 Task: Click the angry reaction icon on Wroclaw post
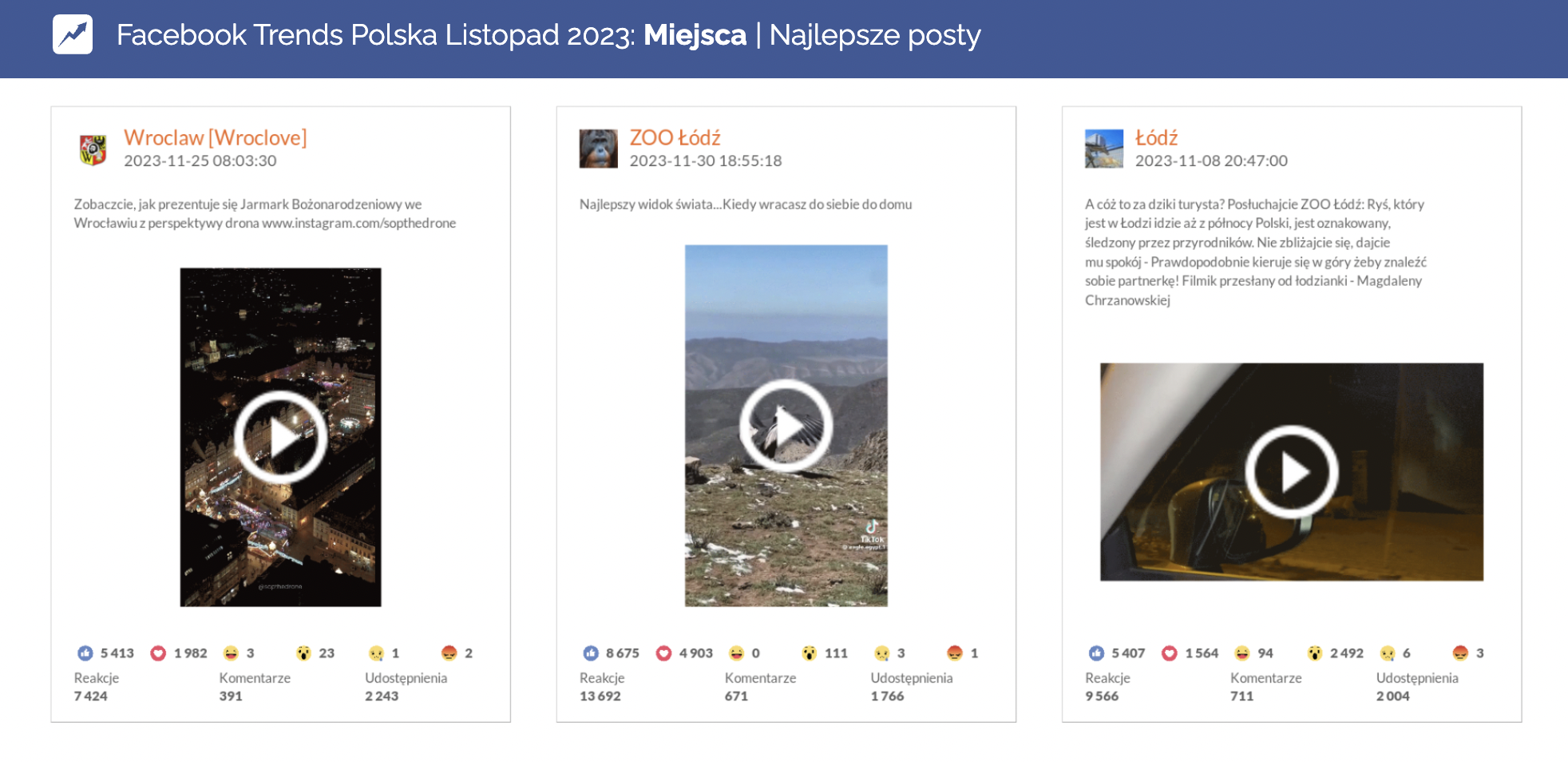pyautogui.click(x=449, y=653)
